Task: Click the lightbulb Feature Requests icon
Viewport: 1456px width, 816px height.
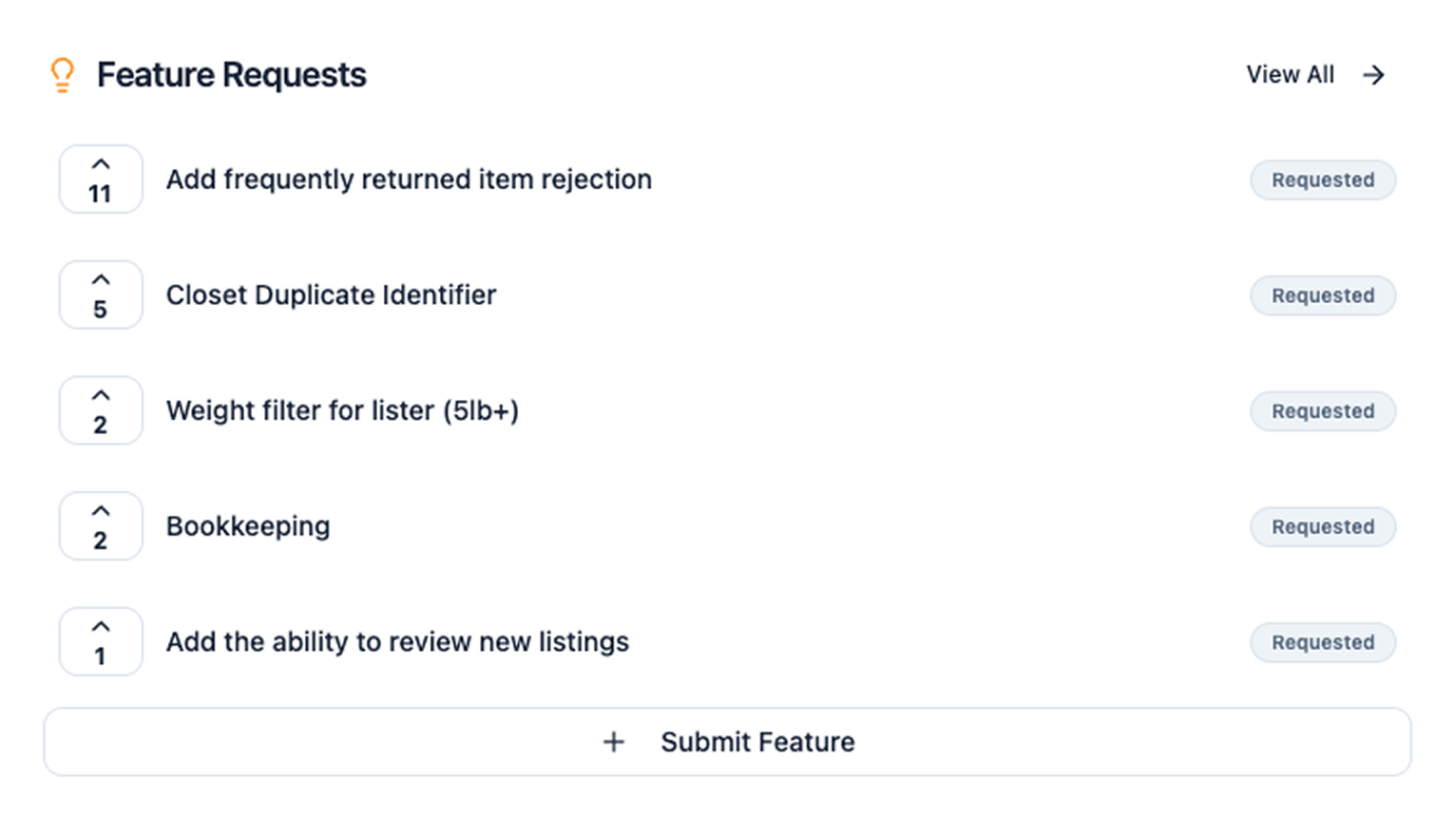Action: click(62, 75)
